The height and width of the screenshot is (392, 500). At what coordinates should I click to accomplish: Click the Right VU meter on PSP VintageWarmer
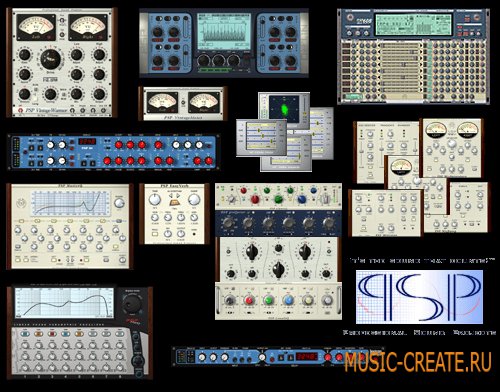pos(88,27)
